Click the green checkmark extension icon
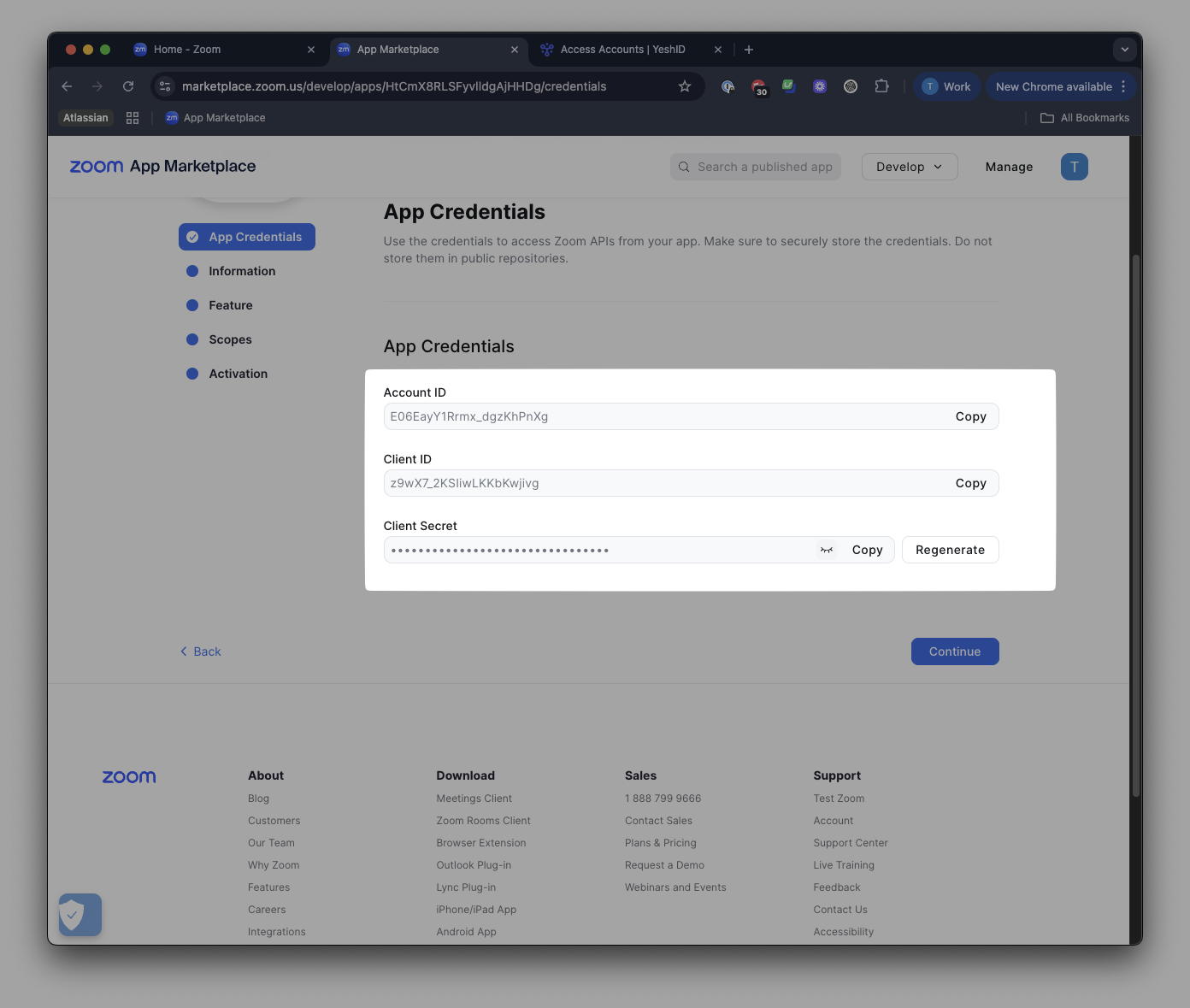The width and height of the screenshot is (1190, 1008). pyautogui.click(x=789, y=86)
